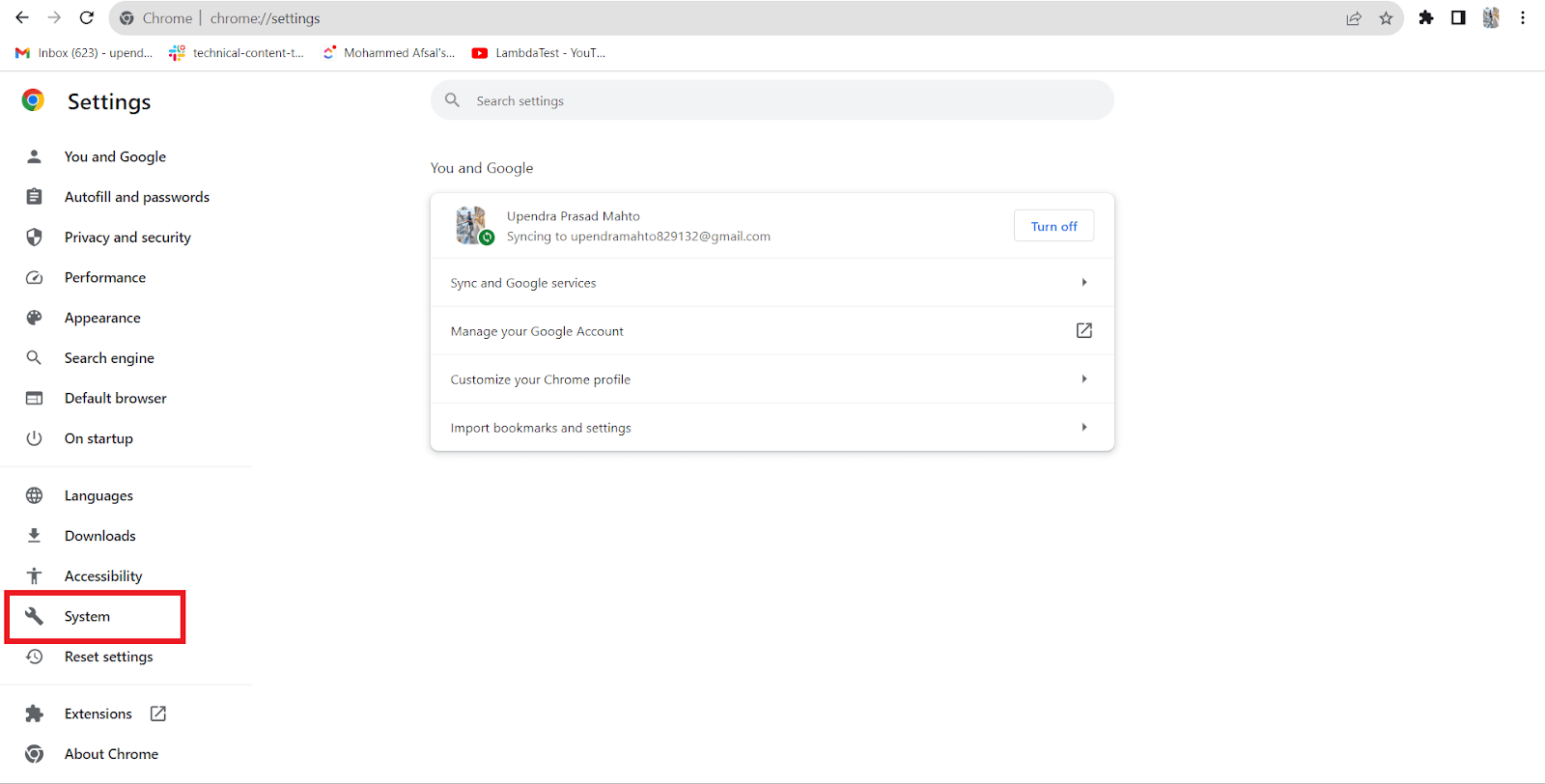Screen dimensions: 1545x784
Task: Open Default browser settings
Action: [x=115, y=399]
